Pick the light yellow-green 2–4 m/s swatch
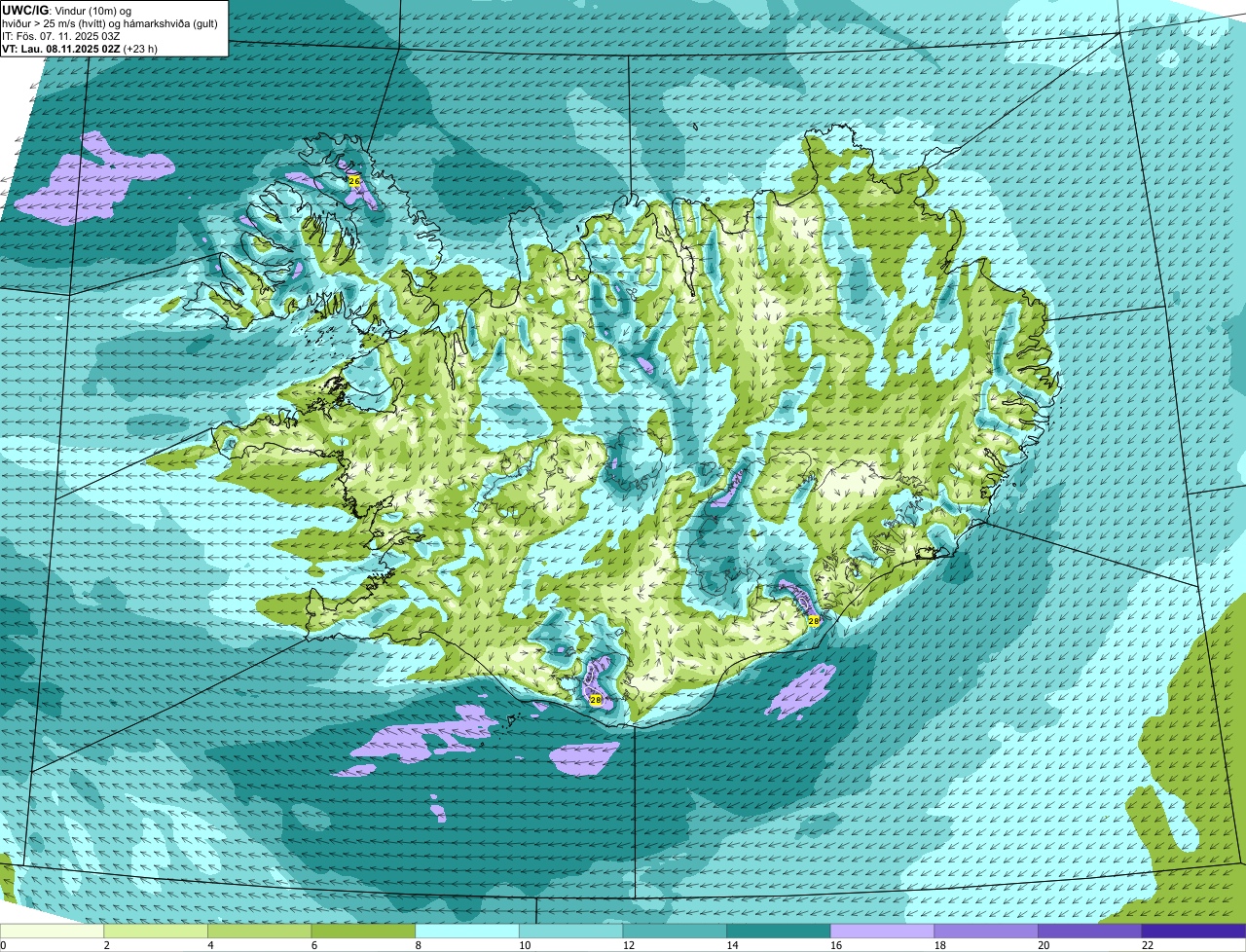Image resolution: width=1246 pixels, height=952 pixels. (156, 931)
